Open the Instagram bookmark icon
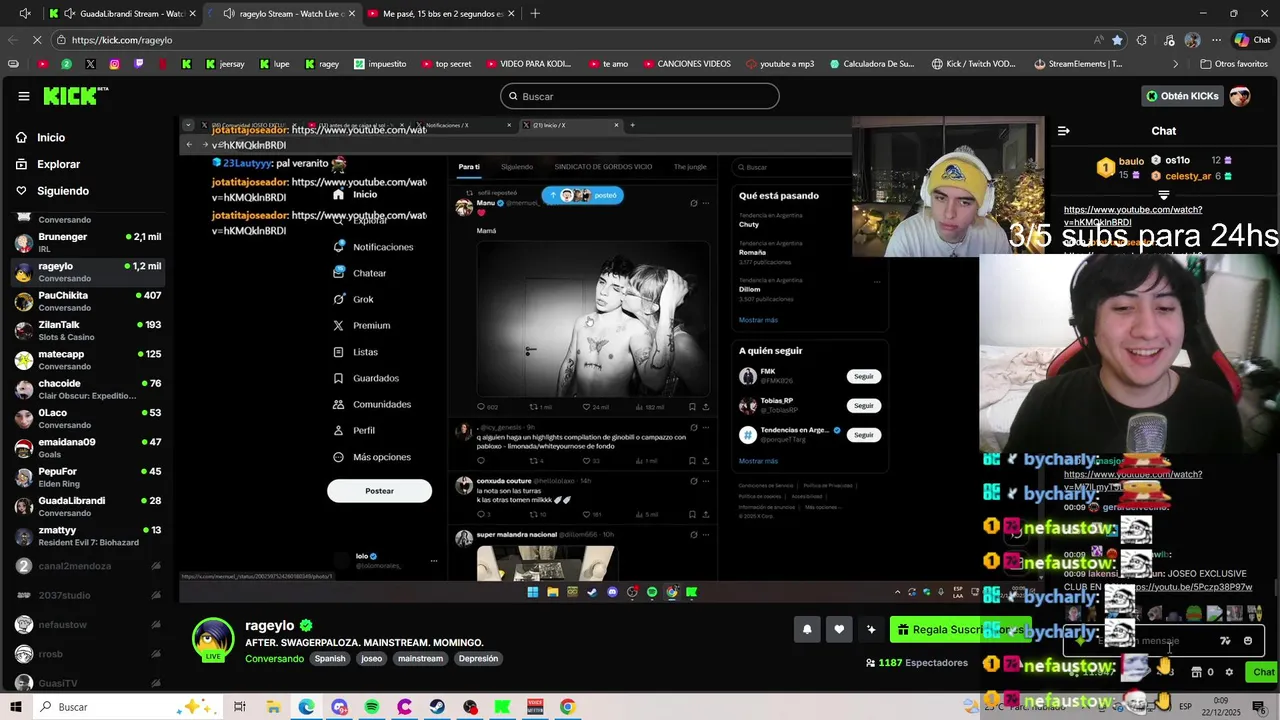Screen dimensions: 1280x720 [114, 64]
